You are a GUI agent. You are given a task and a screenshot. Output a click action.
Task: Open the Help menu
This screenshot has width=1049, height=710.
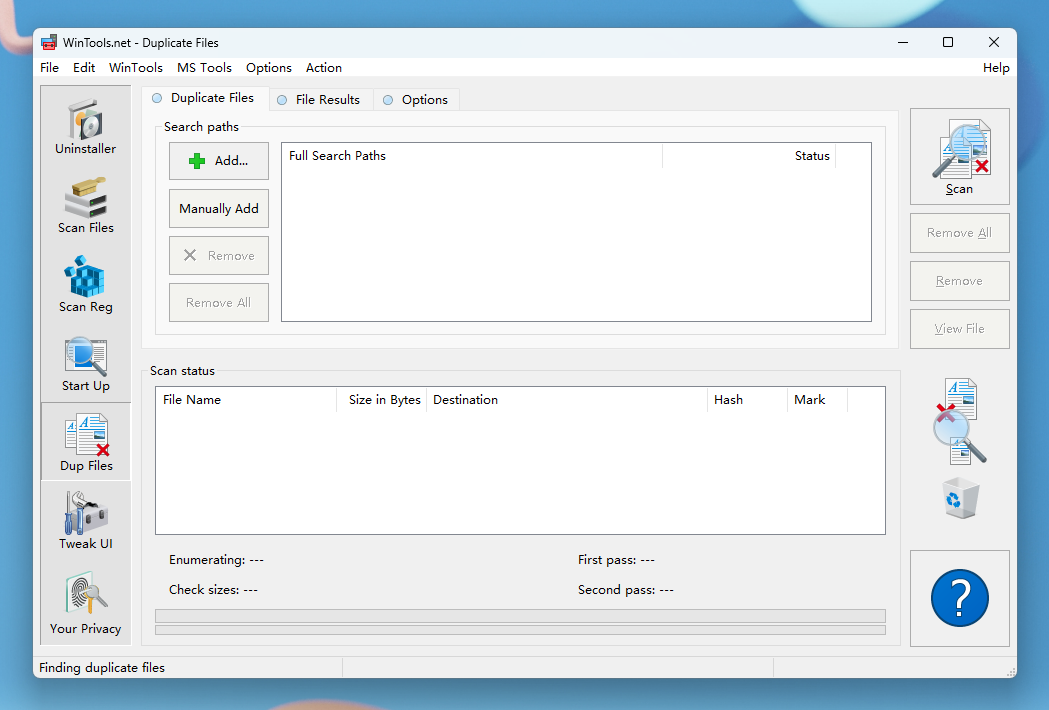tap(995, 68)
